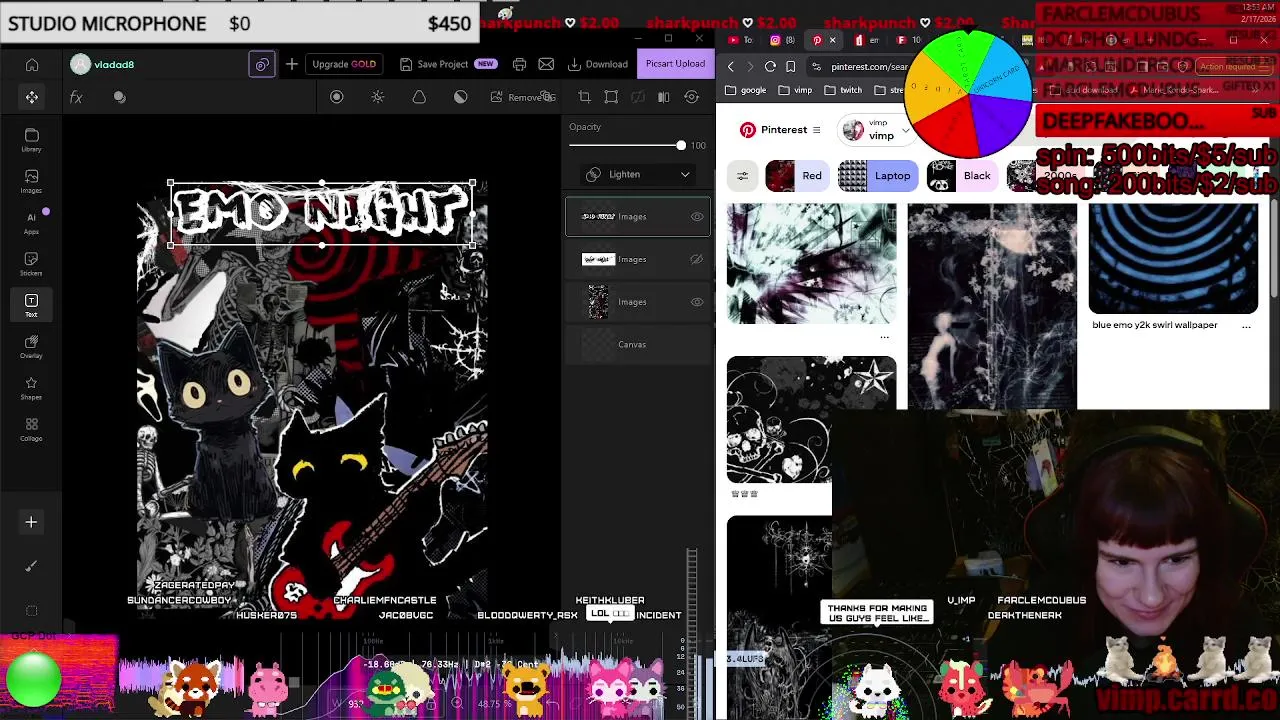
Task: Hide the third Images layer
Action: [697, 302]
